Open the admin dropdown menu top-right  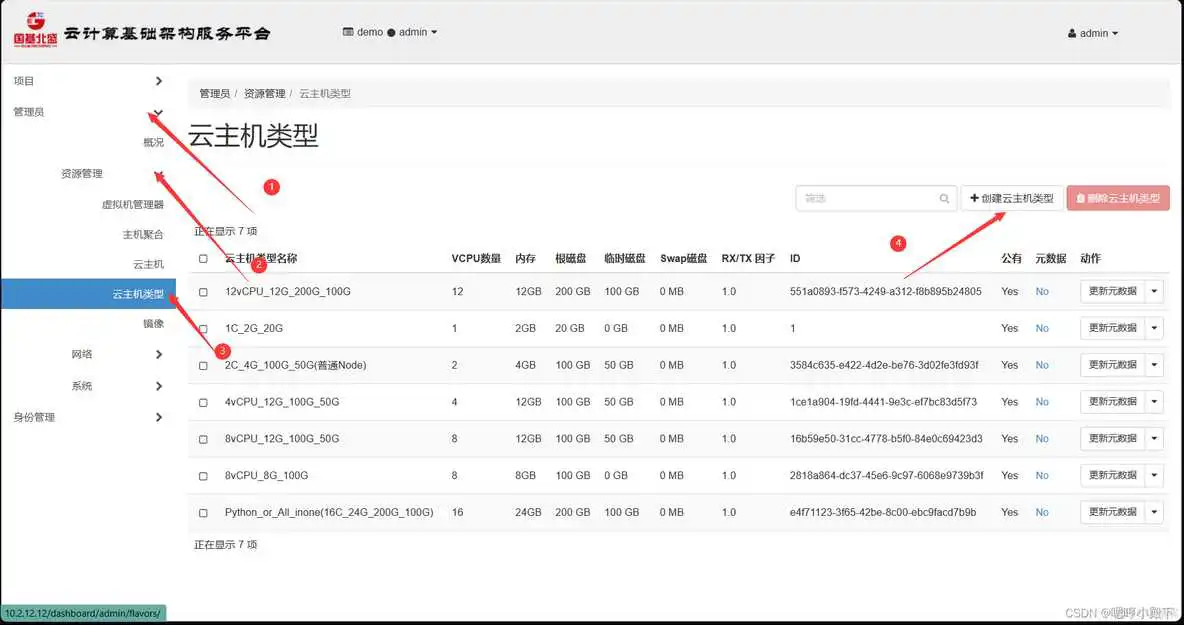(x=1092, y=32)
